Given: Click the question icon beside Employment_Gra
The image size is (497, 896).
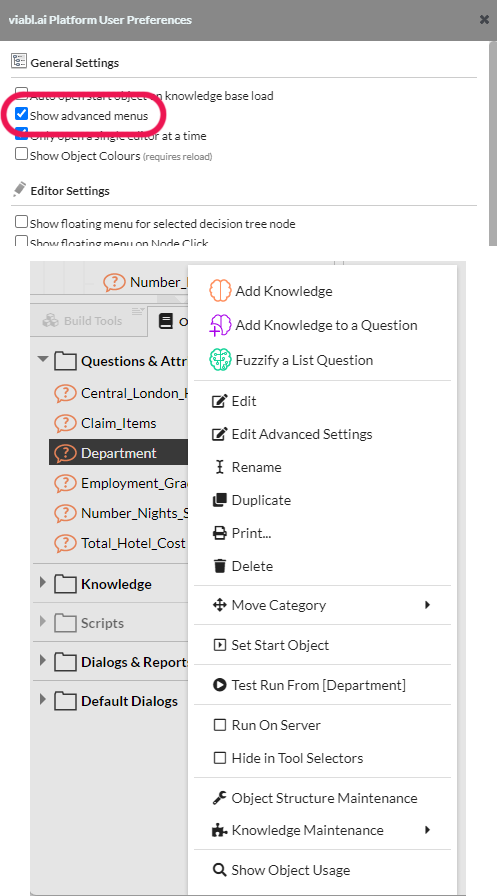Looking at the screenshot, I should (x=66, y=483).
